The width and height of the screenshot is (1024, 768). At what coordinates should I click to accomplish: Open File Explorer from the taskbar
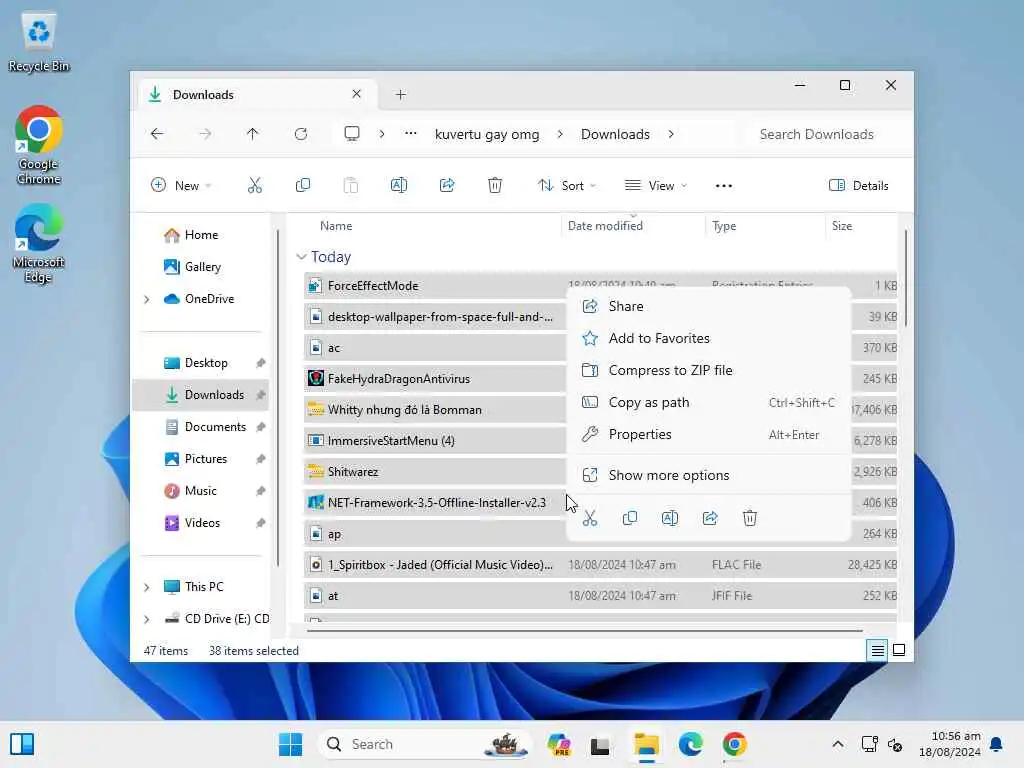click(x=647, y=744)
